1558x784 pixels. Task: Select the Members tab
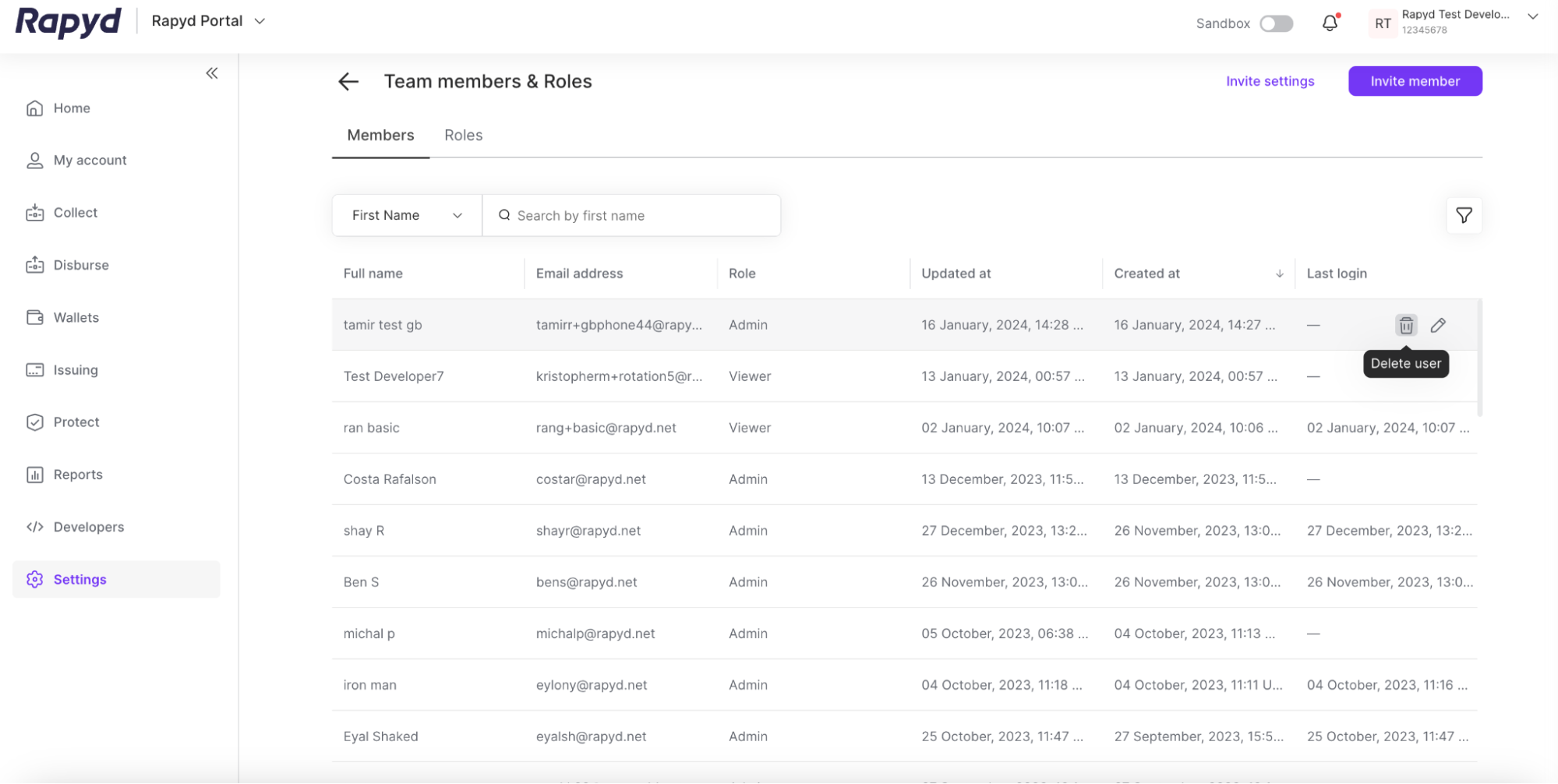380,135
